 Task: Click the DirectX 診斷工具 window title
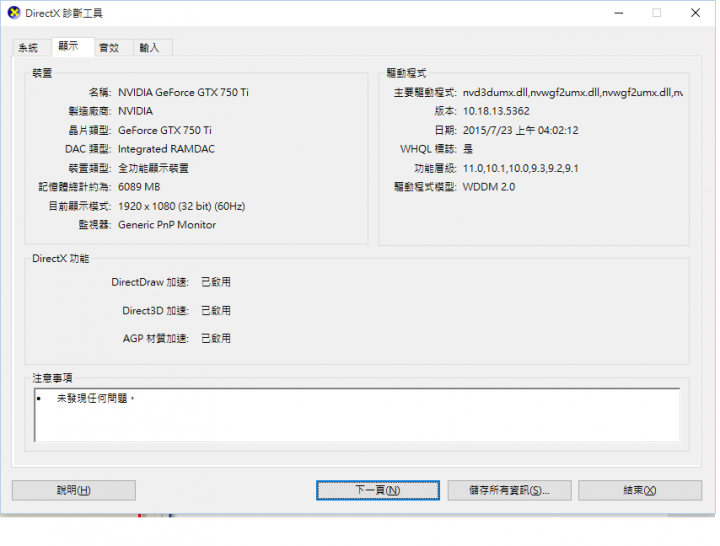tap(64, 13)
